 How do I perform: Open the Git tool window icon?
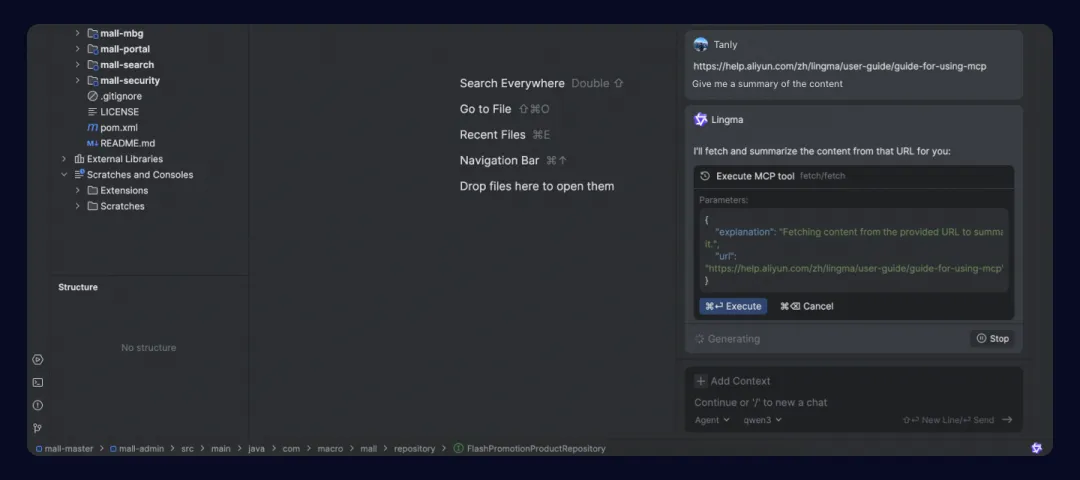38,428
